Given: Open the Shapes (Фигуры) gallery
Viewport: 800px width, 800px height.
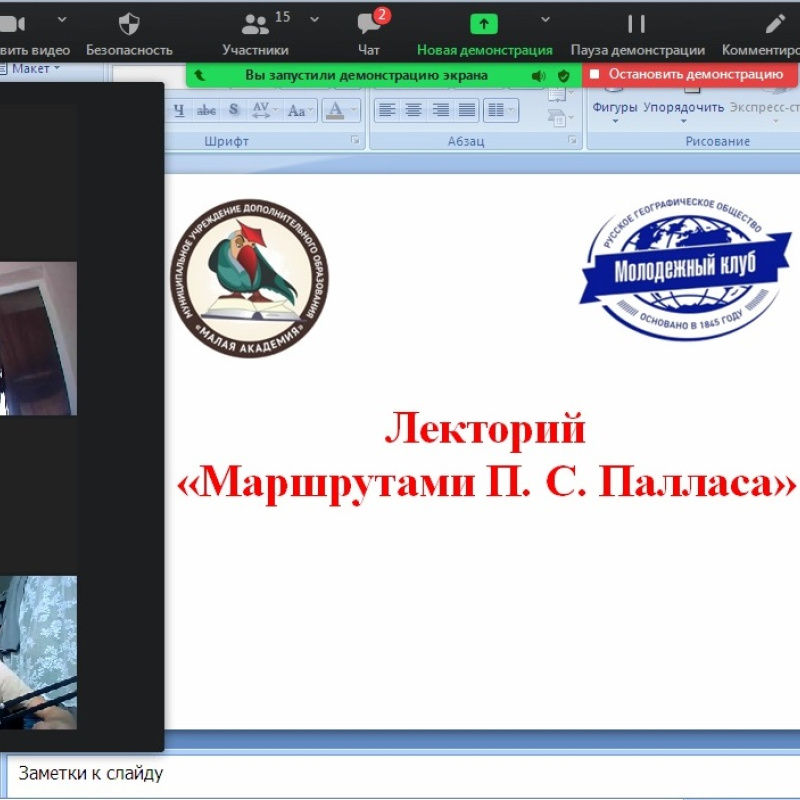Looking at the screenshot, I should pyautogui.click(x=615, y=108).
